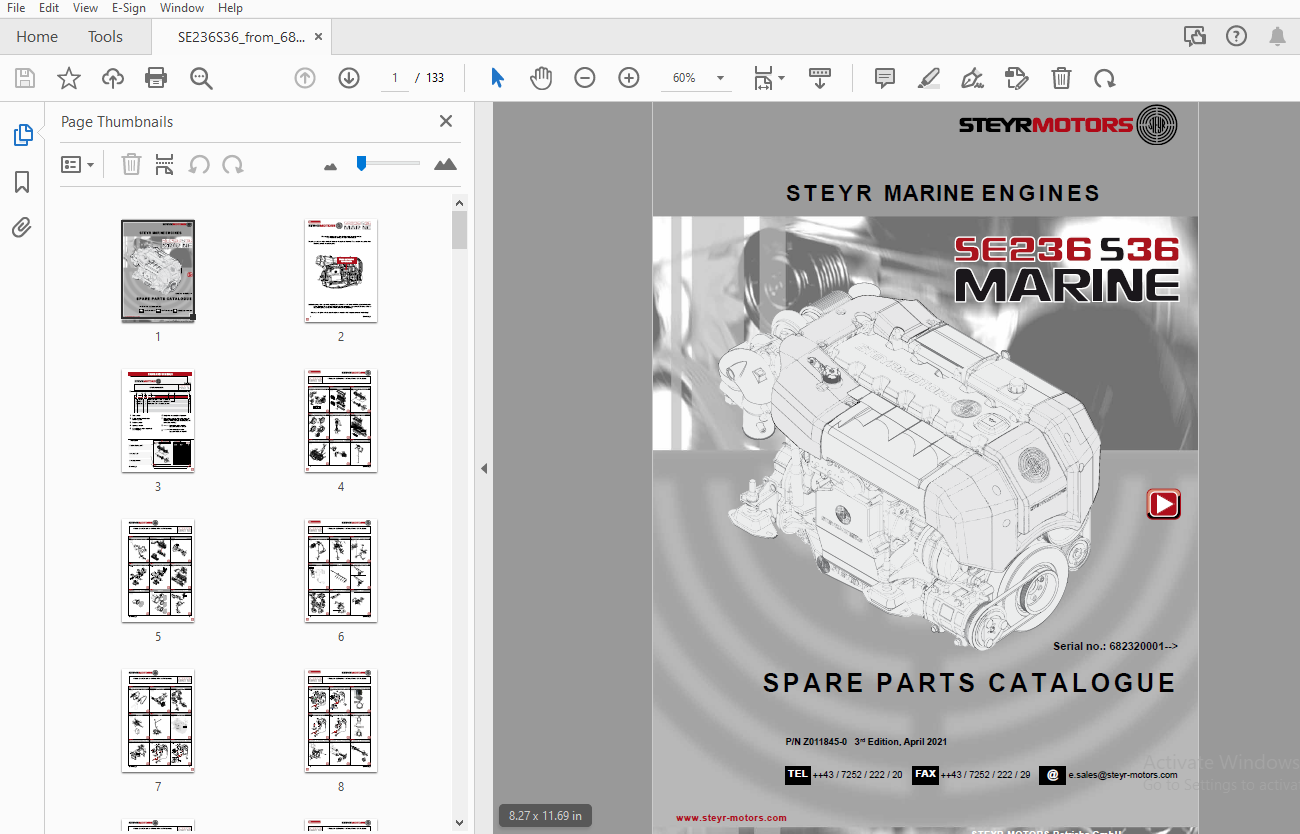Switch to the Home tab
The height and width of the screenshot is (834, 1300).
tap(37, 37)
